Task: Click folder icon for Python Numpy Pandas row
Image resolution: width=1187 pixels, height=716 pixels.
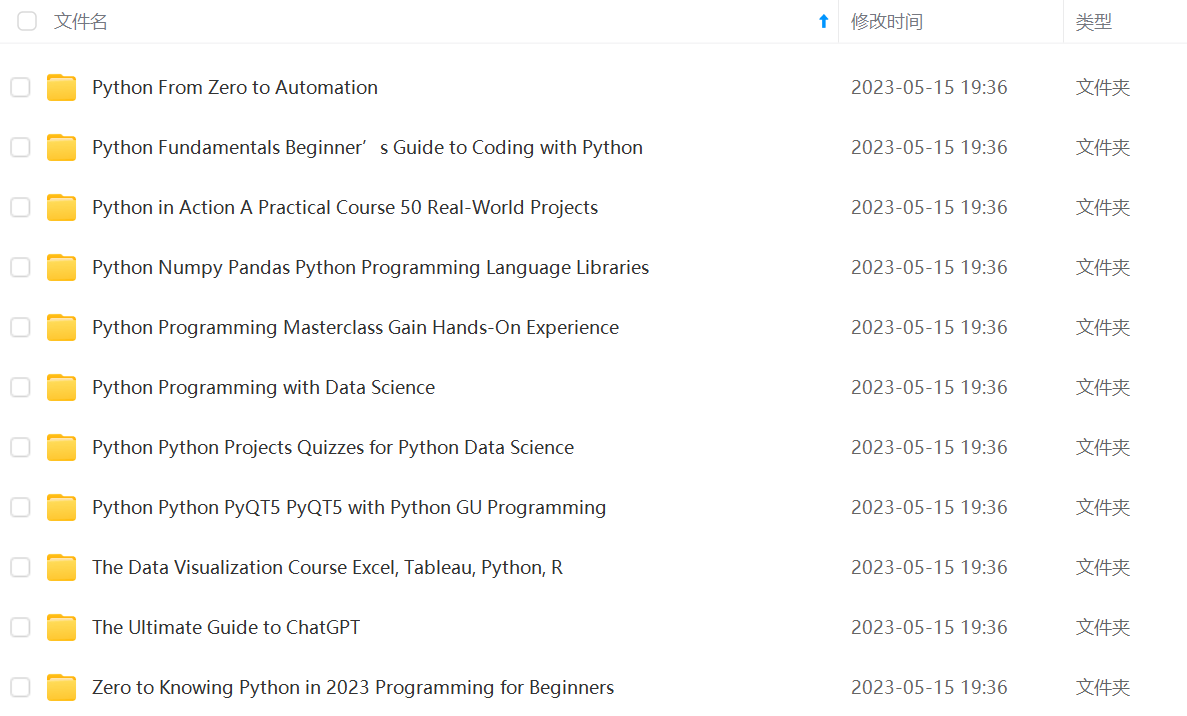Action: point(62,268)
